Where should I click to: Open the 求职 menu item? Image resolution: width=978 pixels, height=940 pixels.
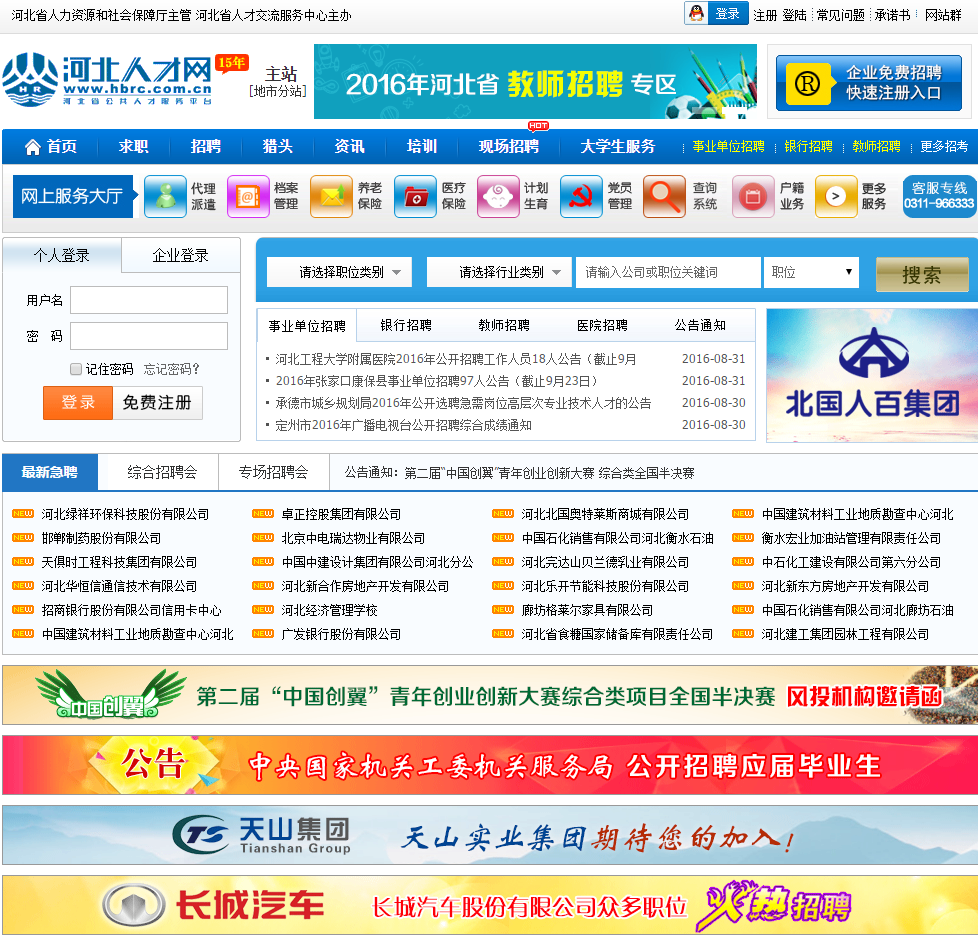coord(133,147)
